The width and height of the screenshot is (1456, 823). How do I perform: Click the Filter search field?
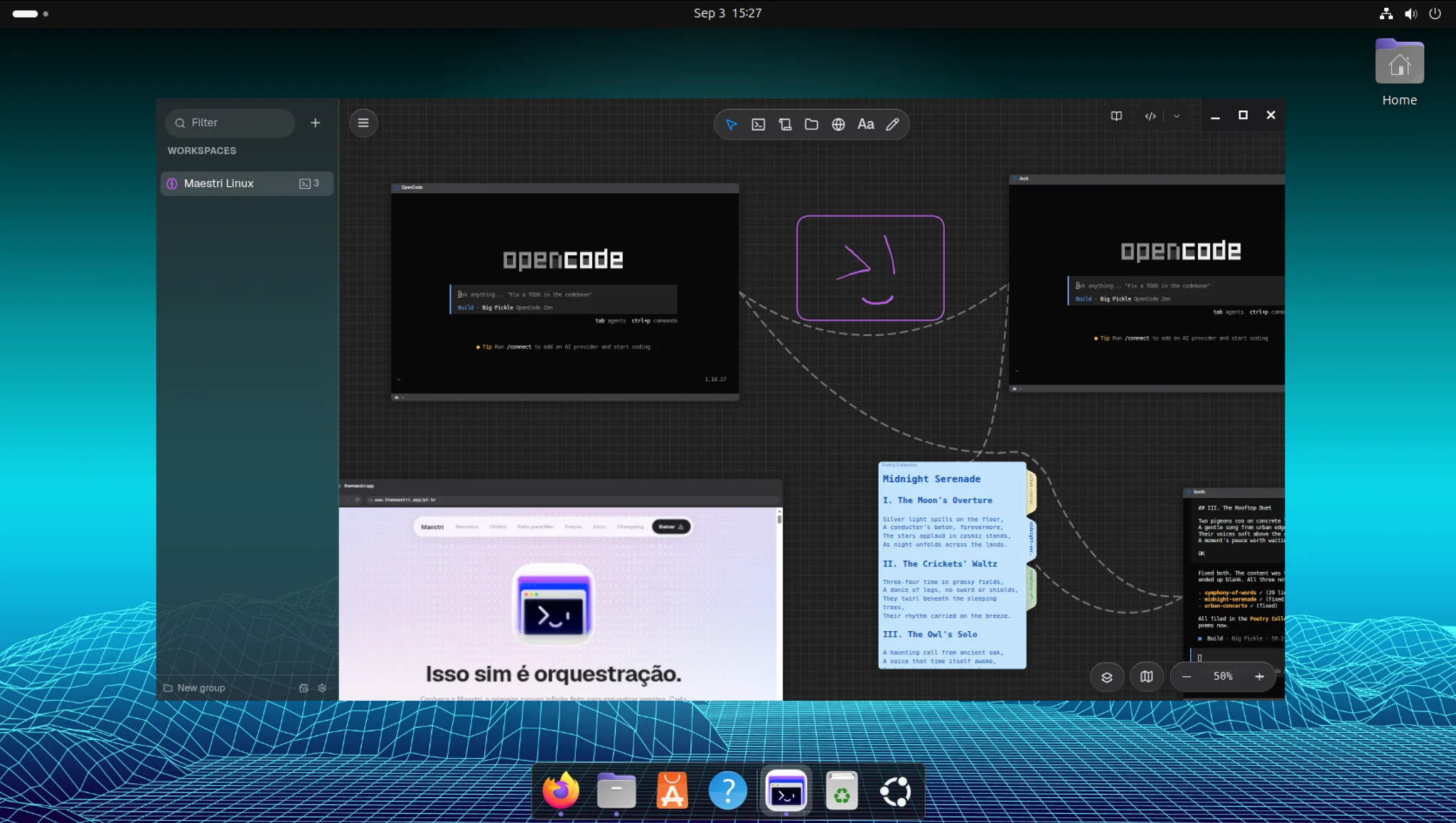230,123
